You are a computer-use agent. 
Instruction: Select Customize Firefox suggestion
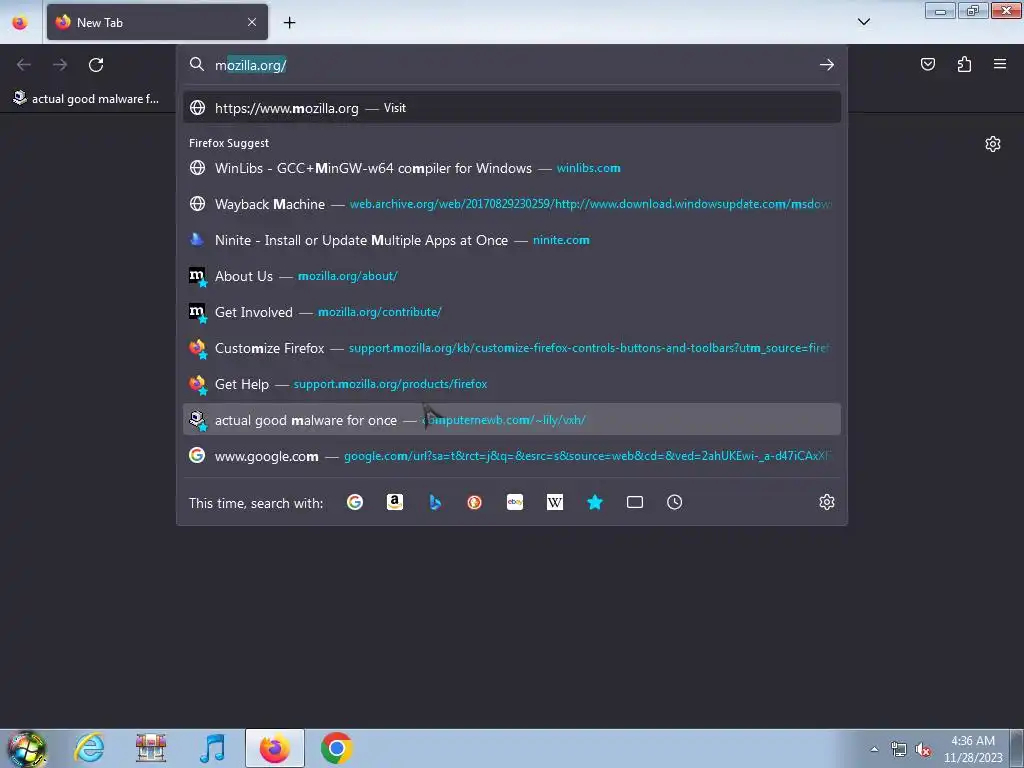512,347
